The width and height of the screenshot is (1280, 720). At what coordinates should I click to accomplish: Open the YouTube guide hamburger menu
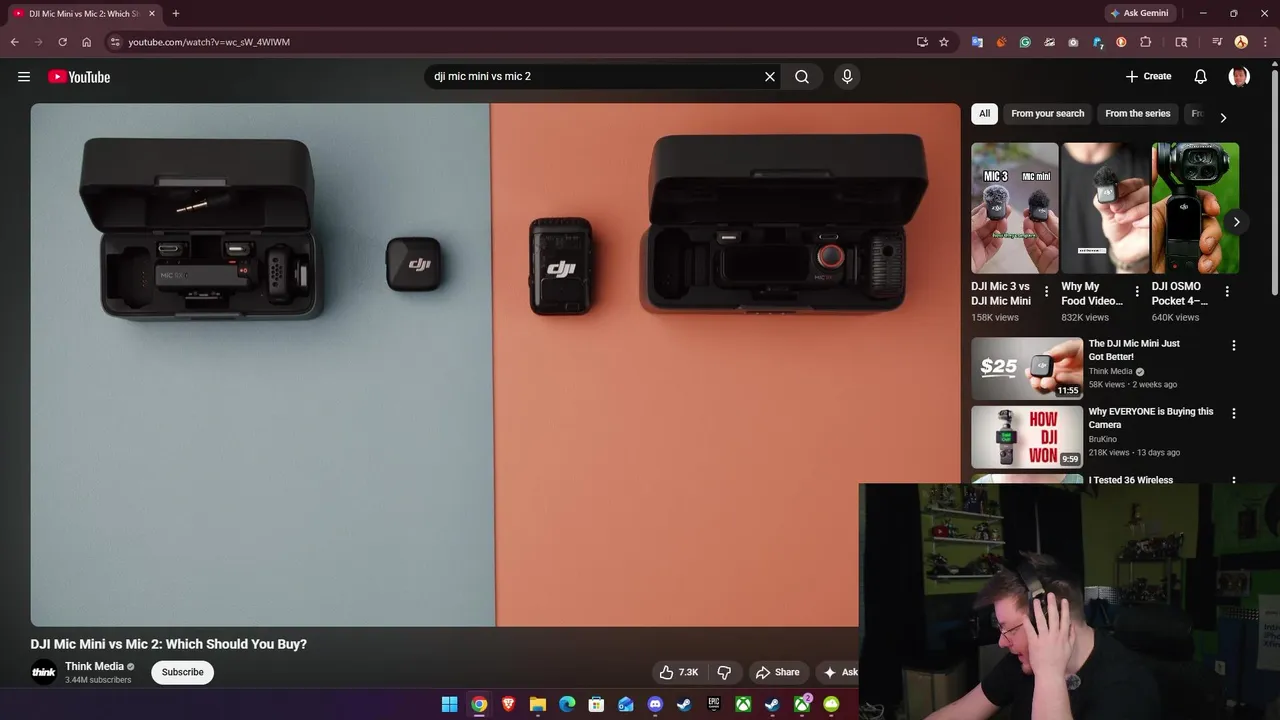tap(24, 77)
